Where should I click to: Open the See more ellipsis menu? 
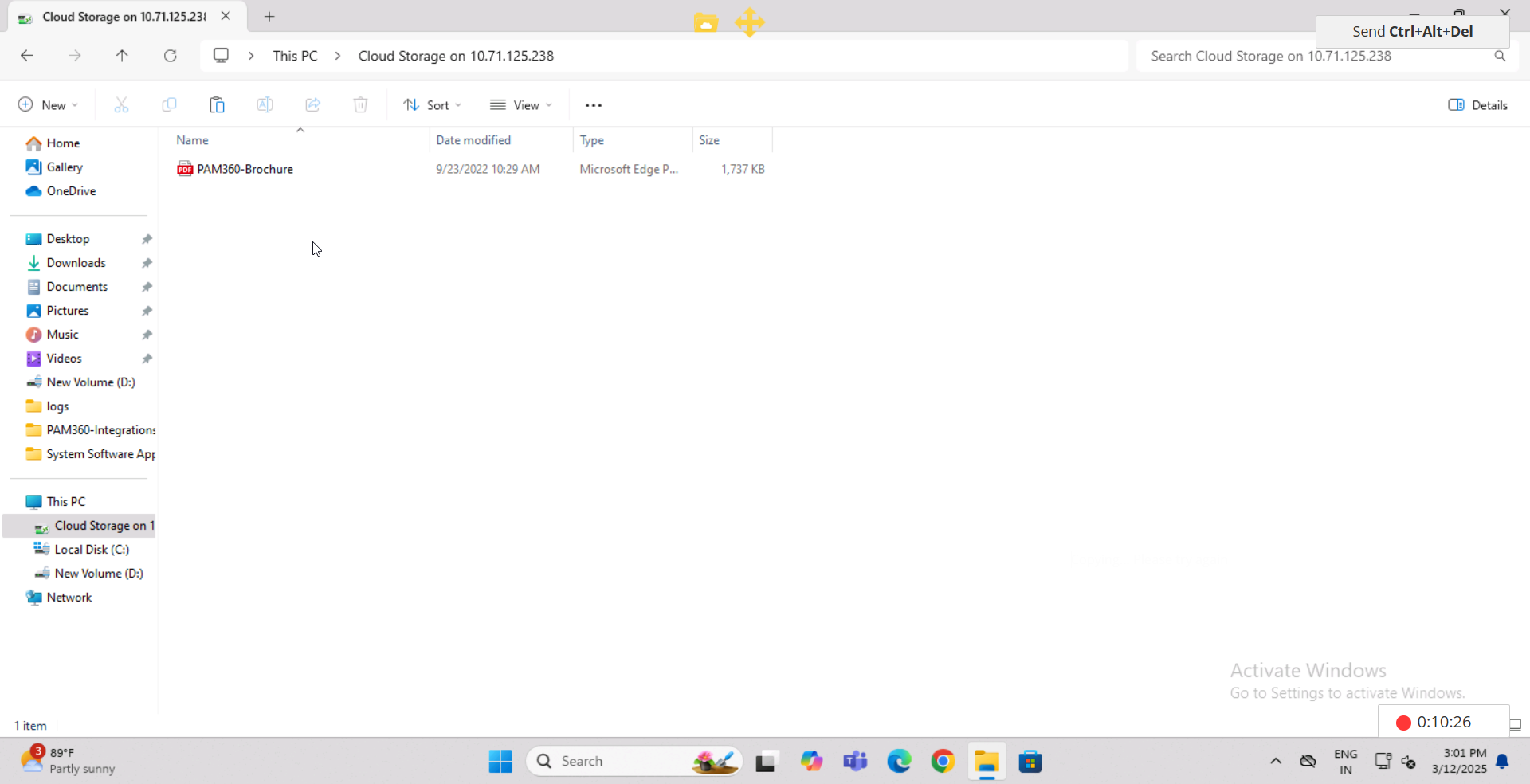(x=594, y=104)
